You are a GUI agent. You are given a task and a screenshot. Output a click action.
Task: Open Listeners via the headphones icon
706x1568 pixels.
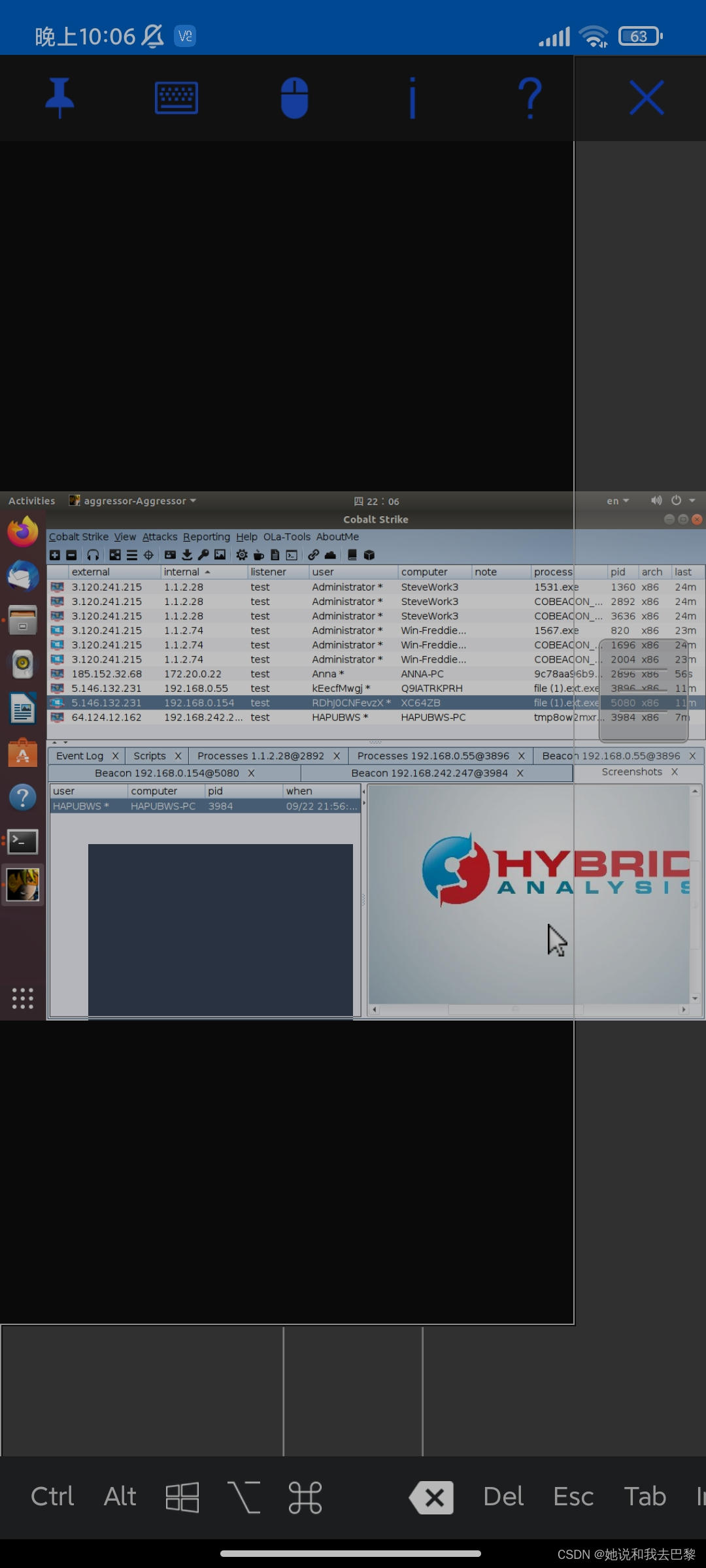click(x=93, y=555)
